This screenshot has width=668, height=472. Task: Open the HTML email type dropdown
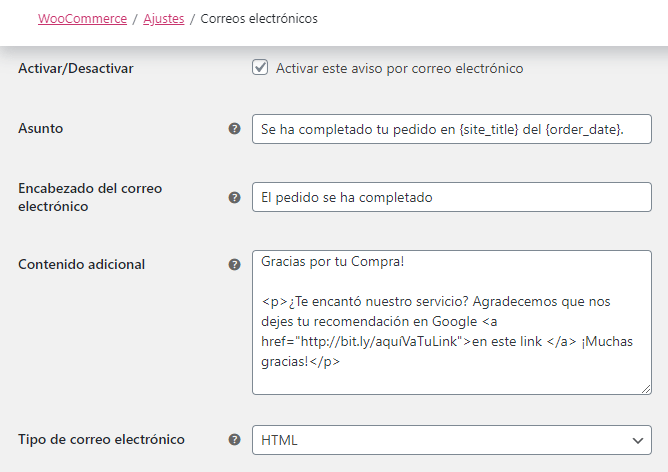452,440
